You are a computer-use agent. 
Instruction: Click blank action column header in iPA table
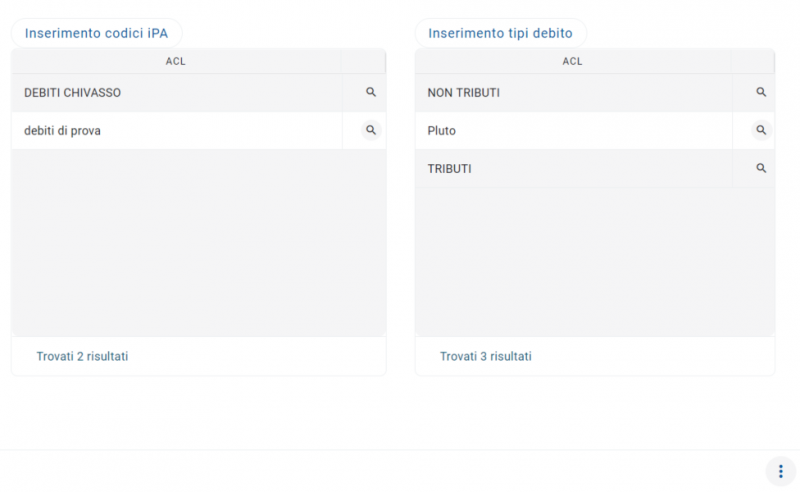click(363, 61)
